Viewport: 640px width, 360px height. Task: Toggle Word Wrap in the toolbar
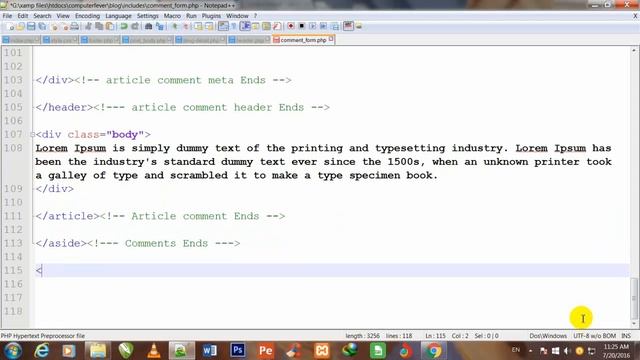(223, 26)
